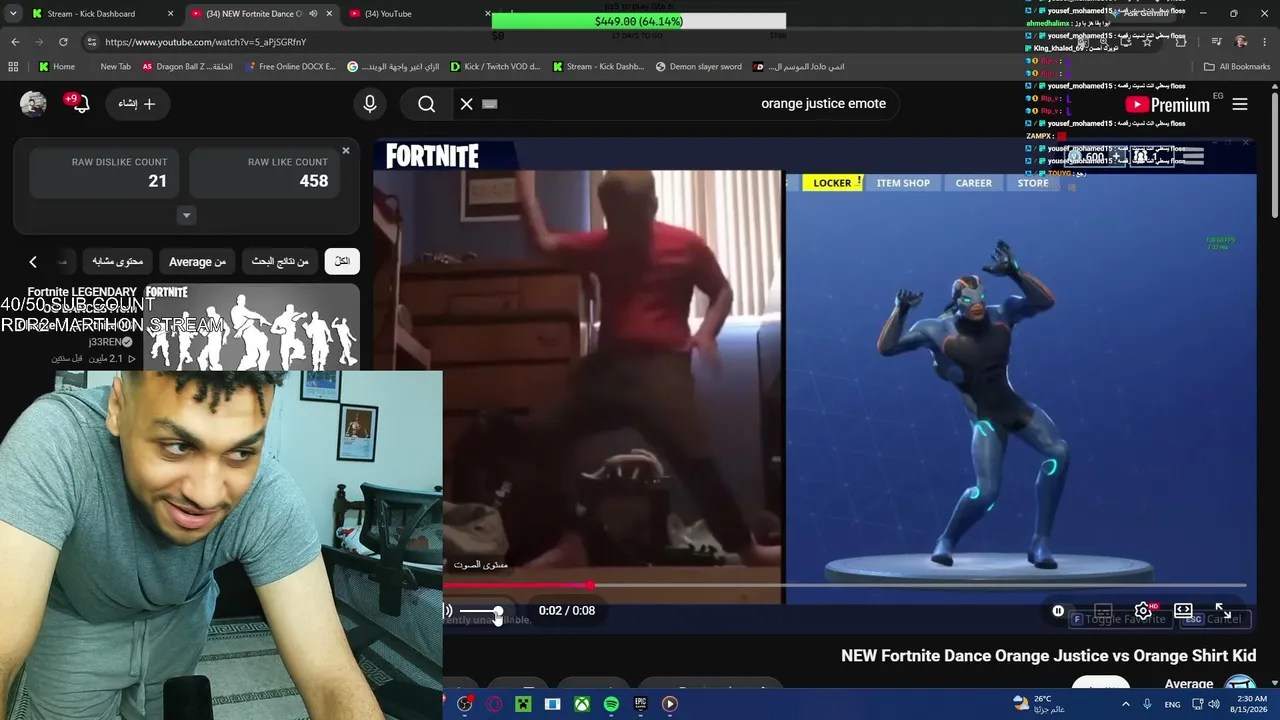Open the Dragon Ball Z bookmark

[187, 67]
